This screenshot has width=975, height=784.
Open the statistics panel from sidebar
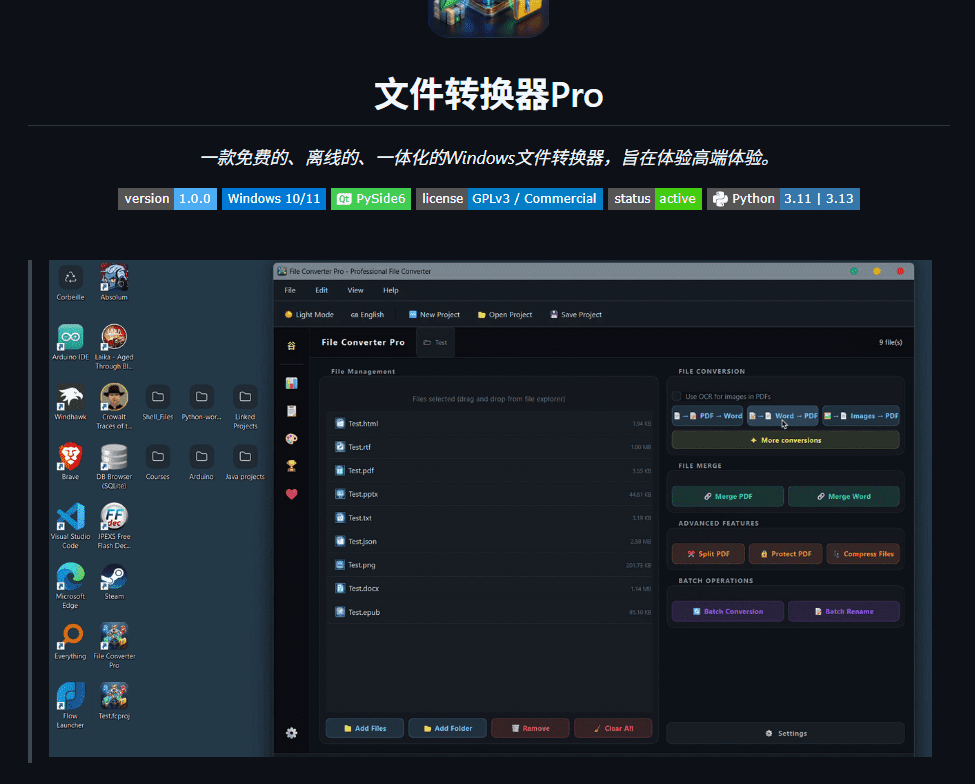pyautogui.click(x=291, y=381)
